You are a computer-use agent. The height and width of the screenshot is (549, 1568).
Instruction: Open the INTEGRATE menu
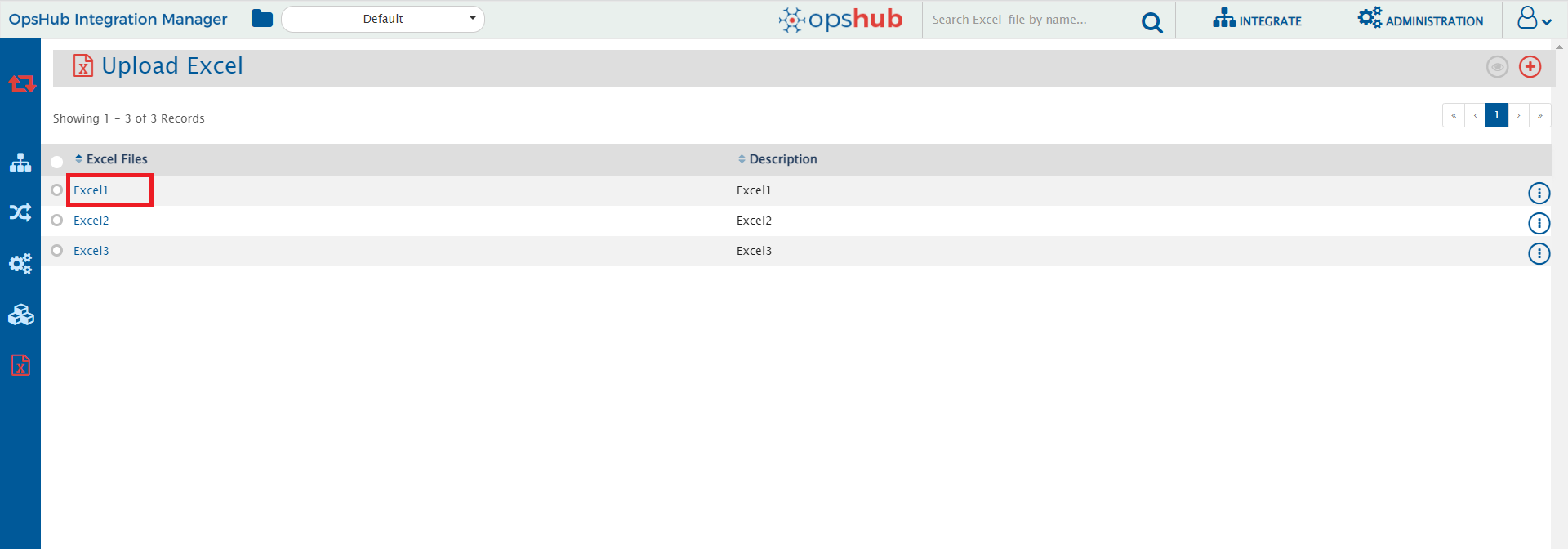1257,20
